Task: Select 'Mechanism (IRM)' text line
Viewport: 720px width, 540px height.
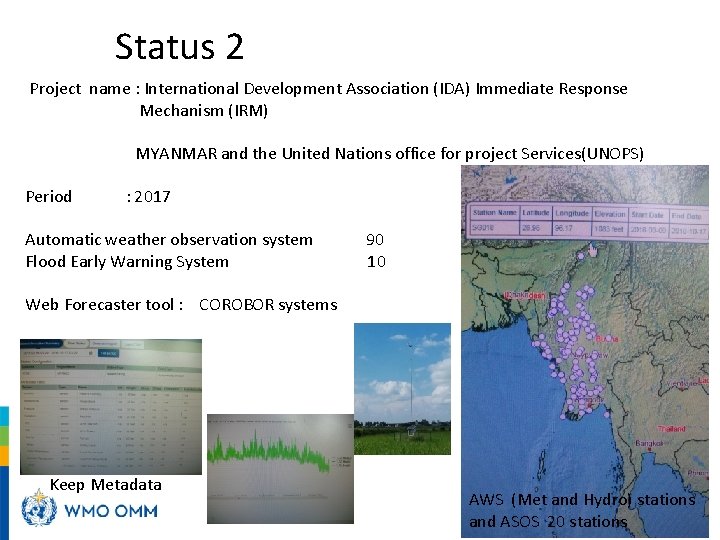Action: coord(204,111)
